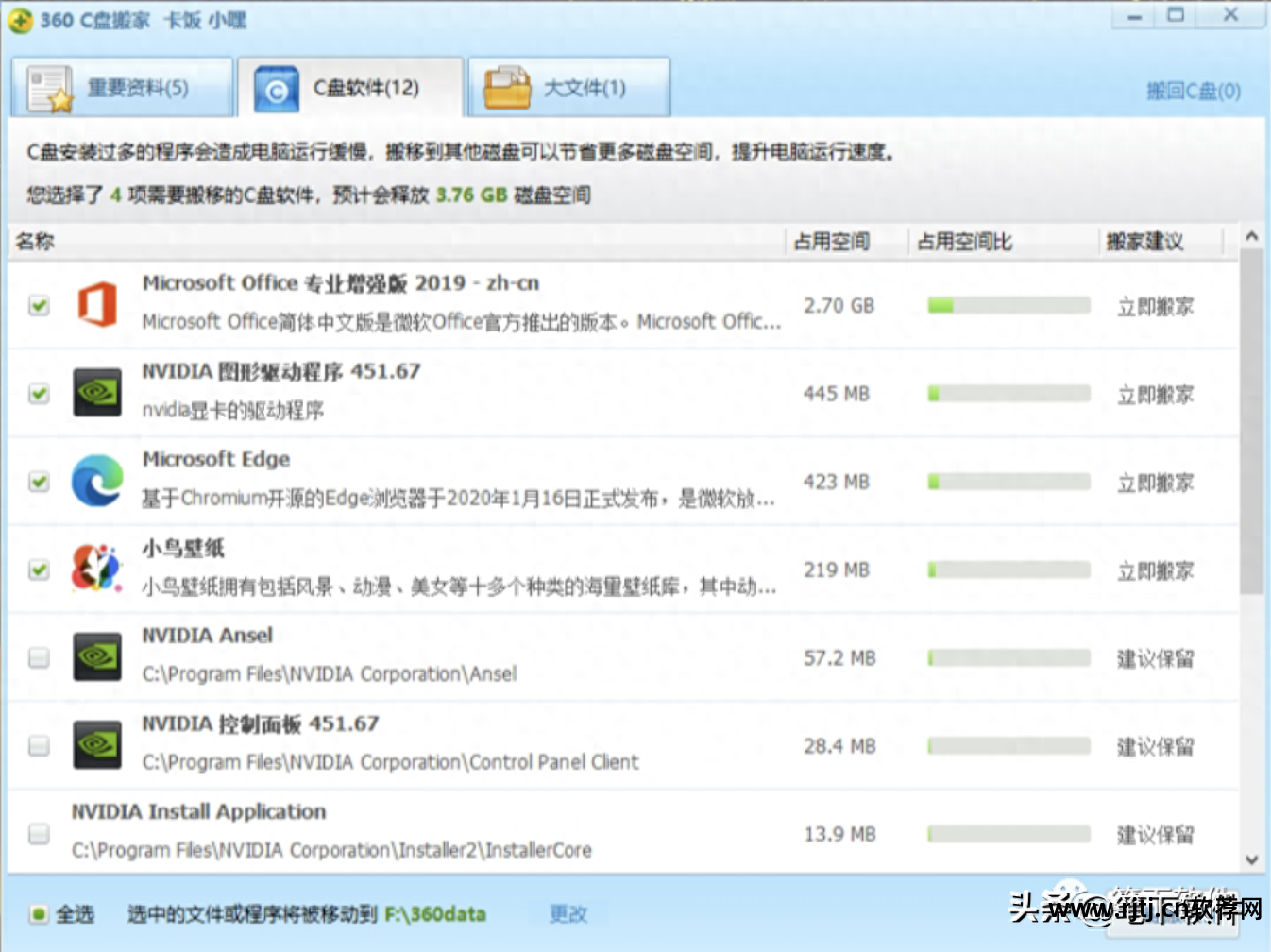Click 建议保留 for NVIDIA Install Application
This screenshot has width=1271, height=952.
[x=1156, y=834]
